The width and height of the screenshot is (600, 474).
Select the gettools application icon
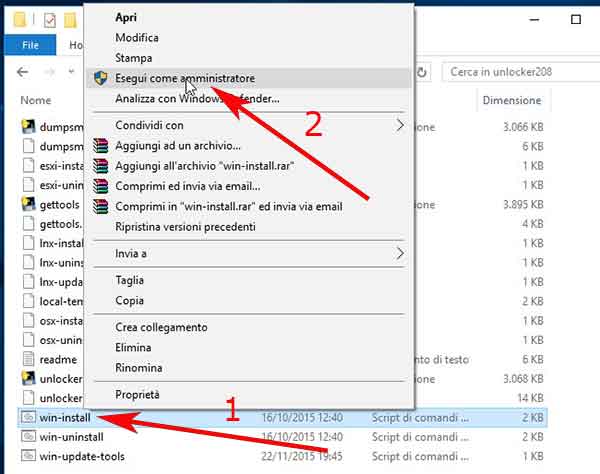pyautogui.click(x=29, y=204)
